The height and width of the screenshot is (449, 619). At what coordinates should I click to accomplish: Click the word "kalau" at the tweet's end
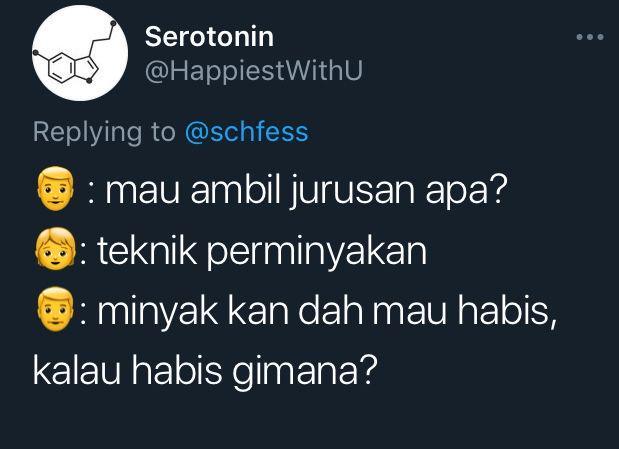[77, 370]
